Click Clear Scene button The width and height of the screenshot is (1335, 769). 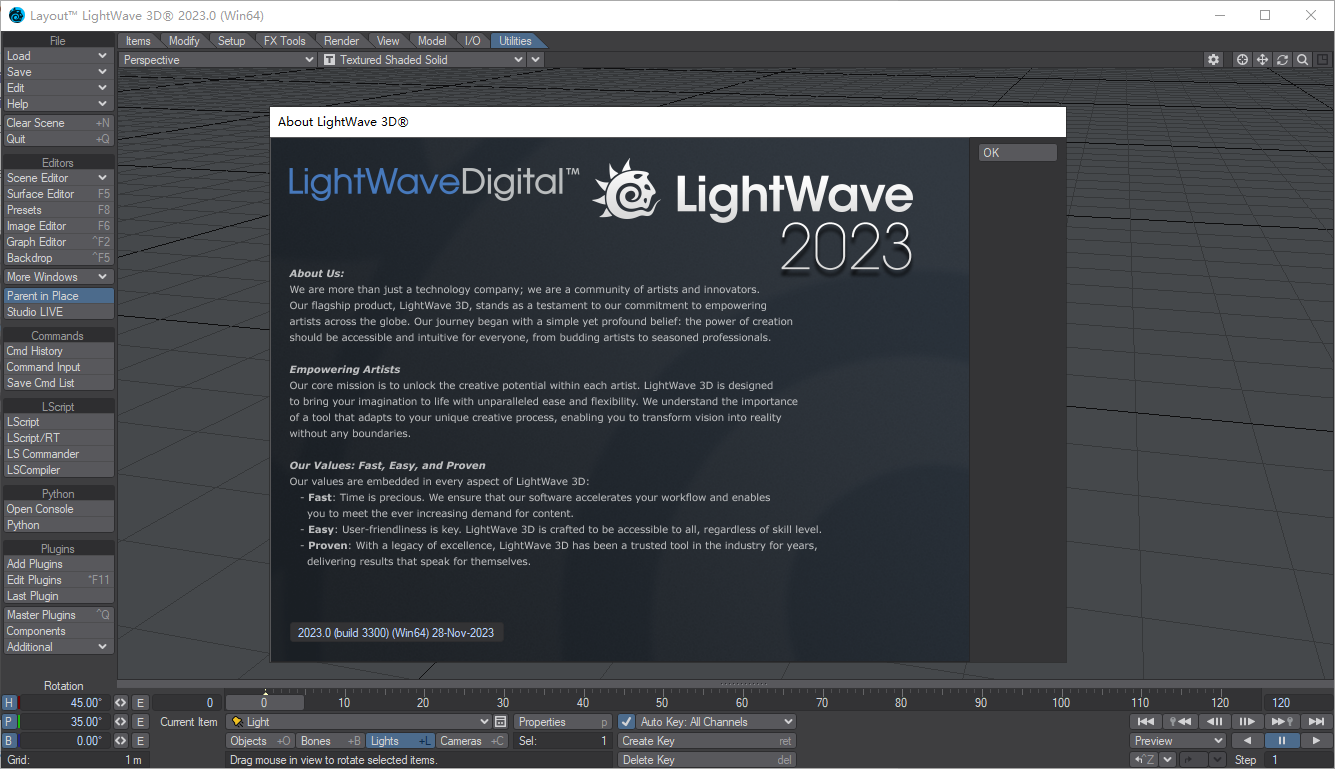[58, 123]
